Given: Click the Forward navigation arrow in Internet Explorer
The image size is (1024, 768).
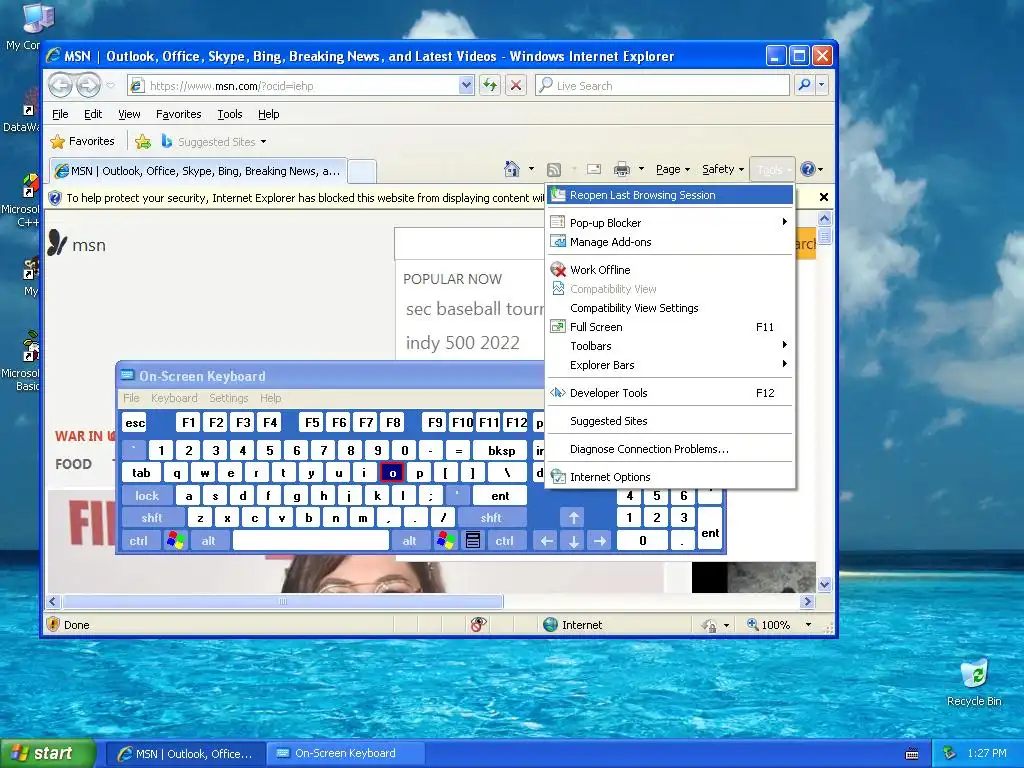Looking at the screenshot, I should click(88, 86).
